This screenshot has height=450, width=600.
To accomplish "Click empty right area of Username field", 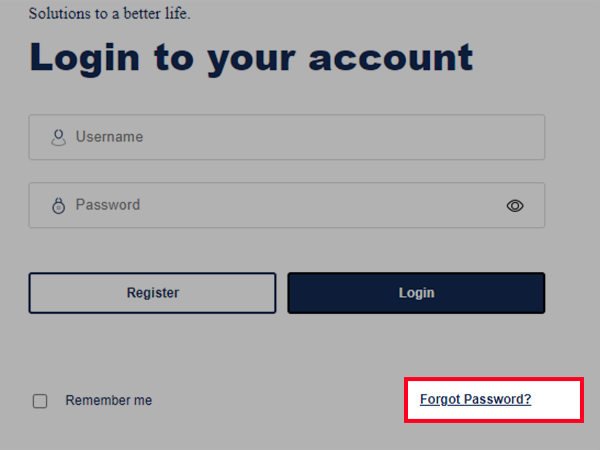I will [421, 137].
